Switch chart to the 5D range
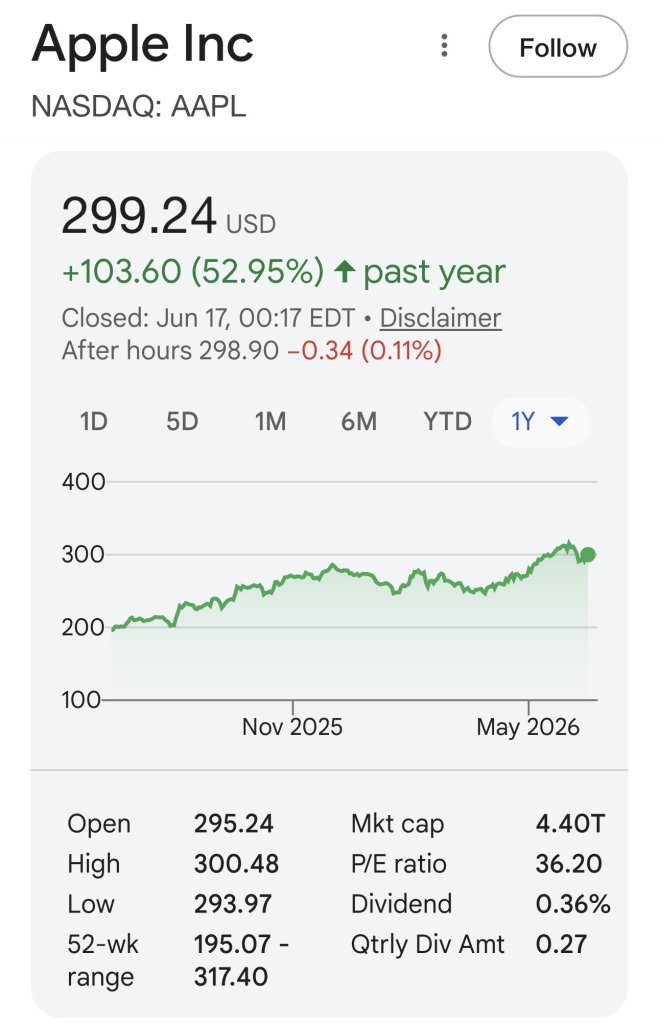The height and width of the screenshot is (1024, 659). 182,421
